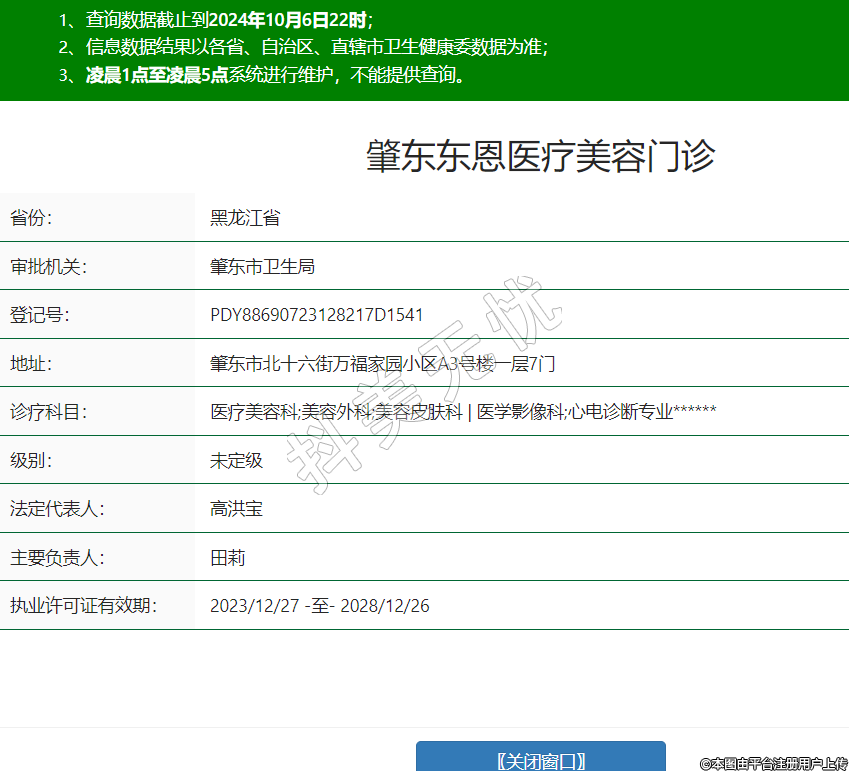
Task: Click the 关闭窗口 button
Action: tap(540, 759)
